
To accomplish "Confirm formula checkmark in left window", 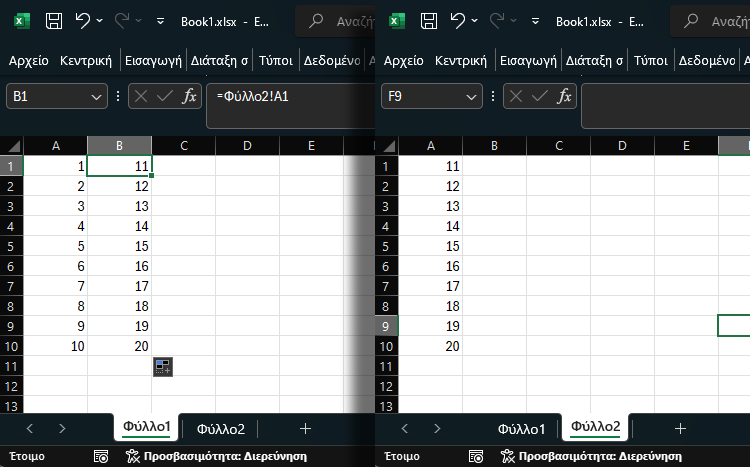I will (x=165, y=97).
